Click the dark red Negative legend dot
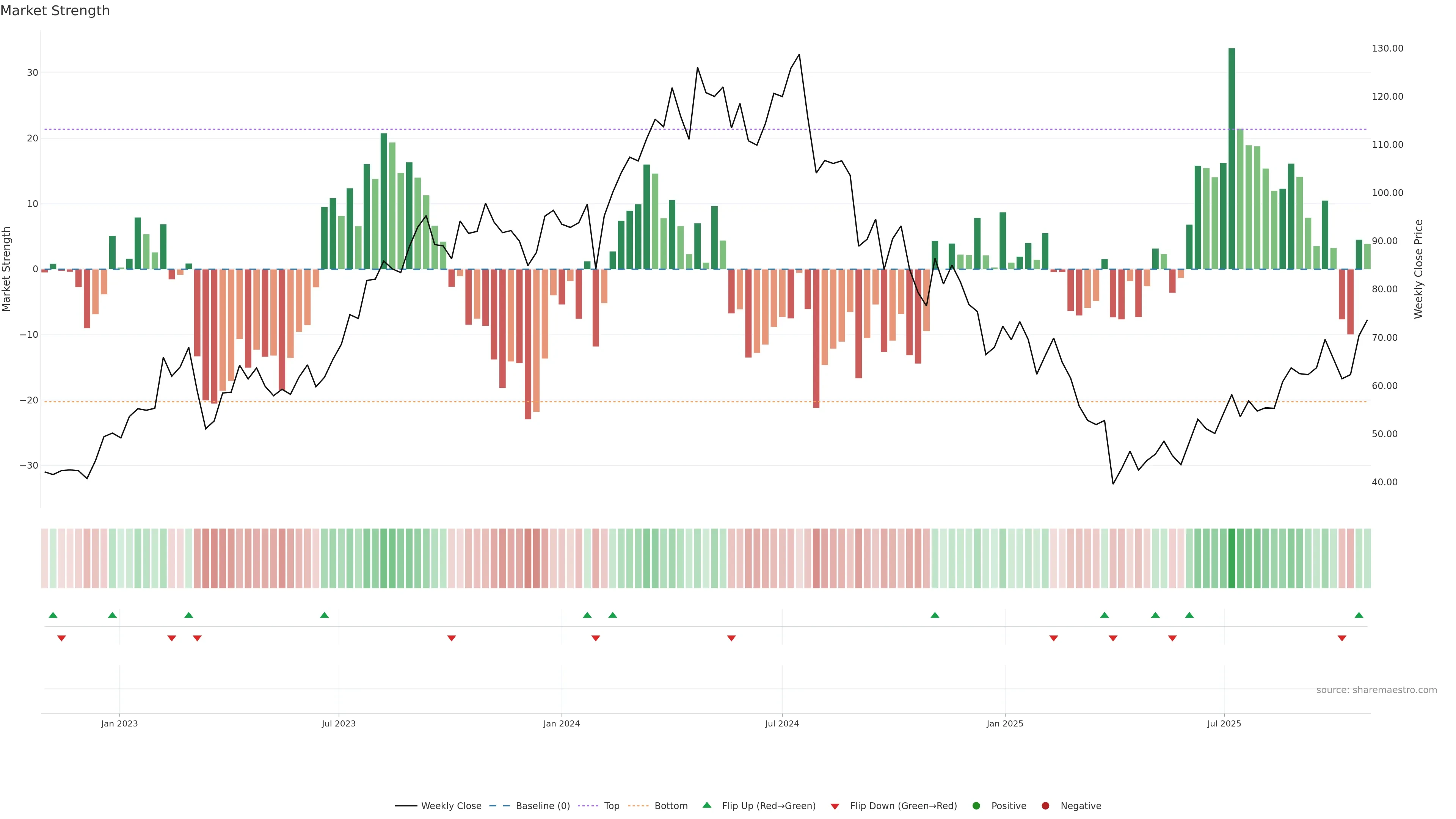 [x=1045, y=806]
